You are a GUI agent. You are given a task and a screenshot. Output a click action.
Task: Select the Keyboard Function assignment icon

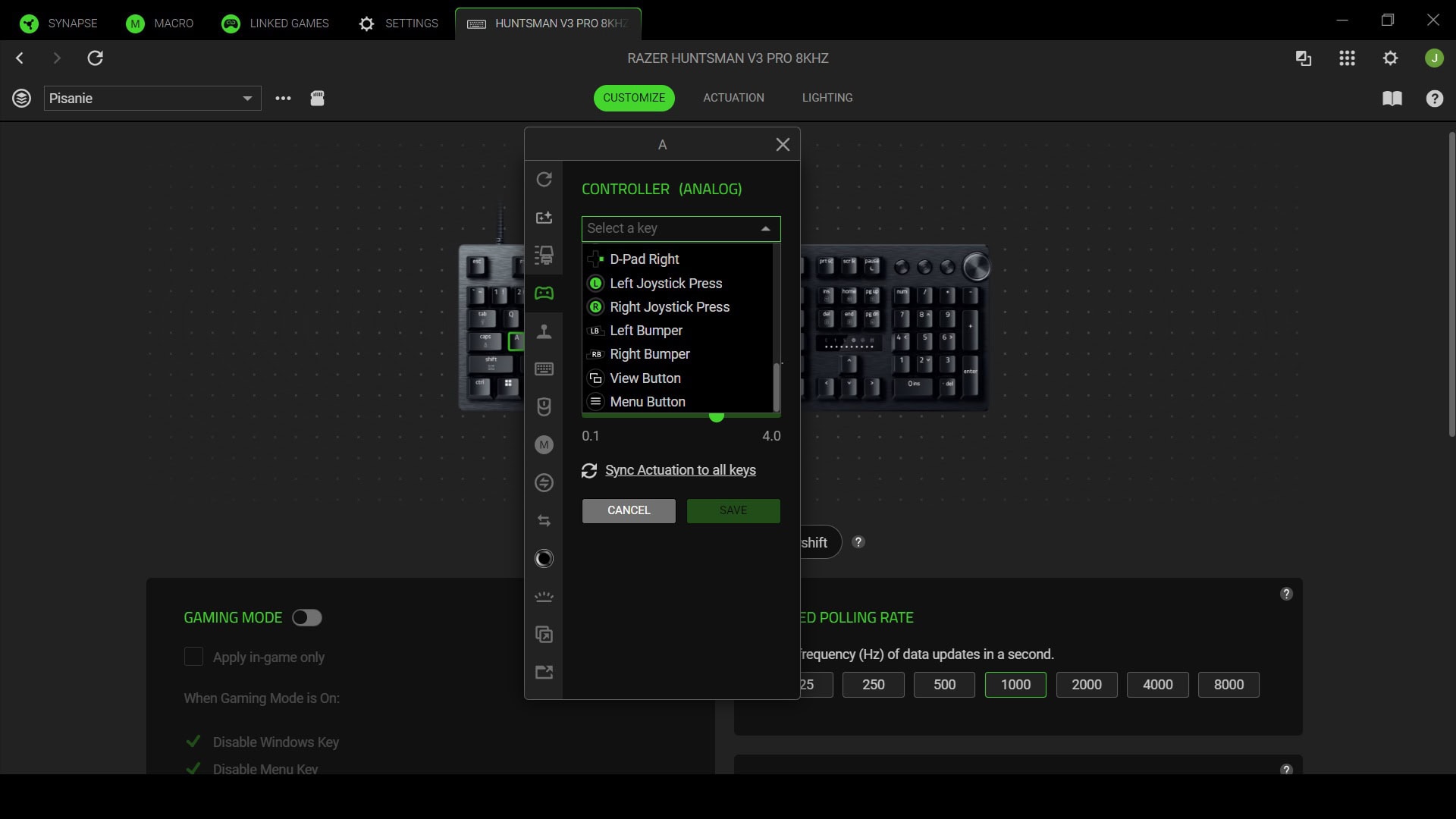point(544,369)
